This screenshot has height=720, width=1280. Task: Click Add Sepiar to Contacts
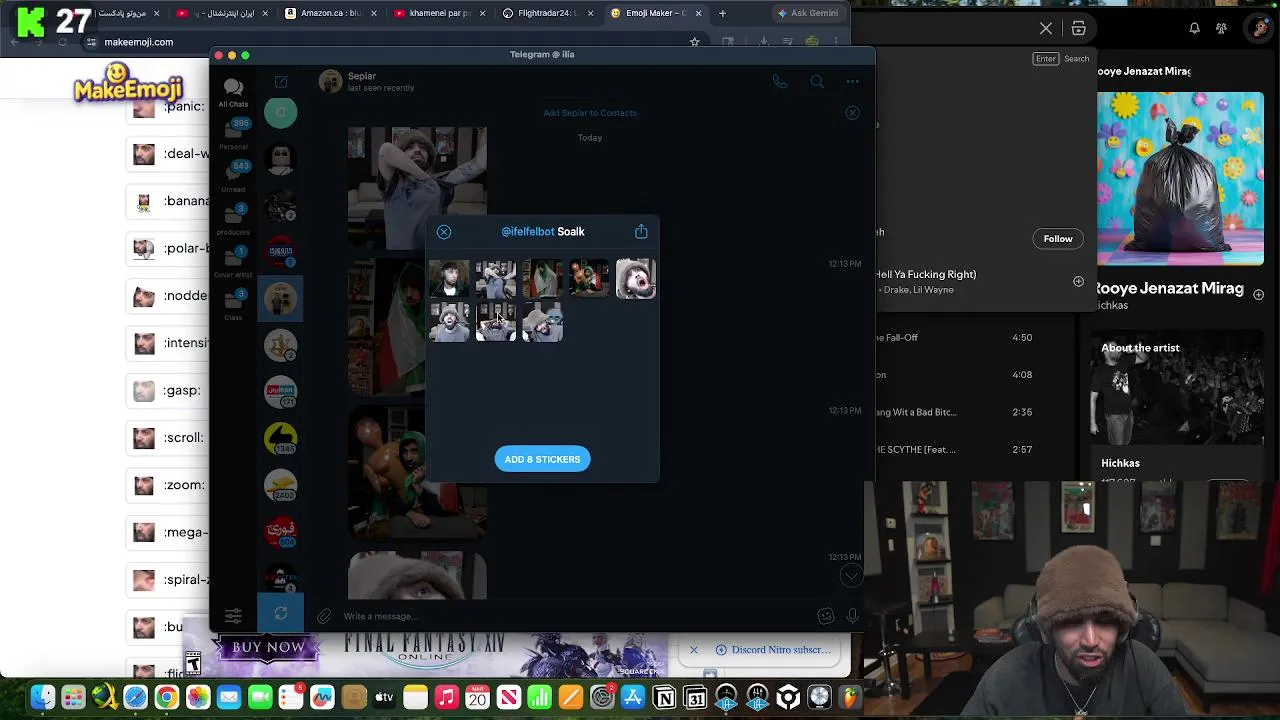pos(590,113)
